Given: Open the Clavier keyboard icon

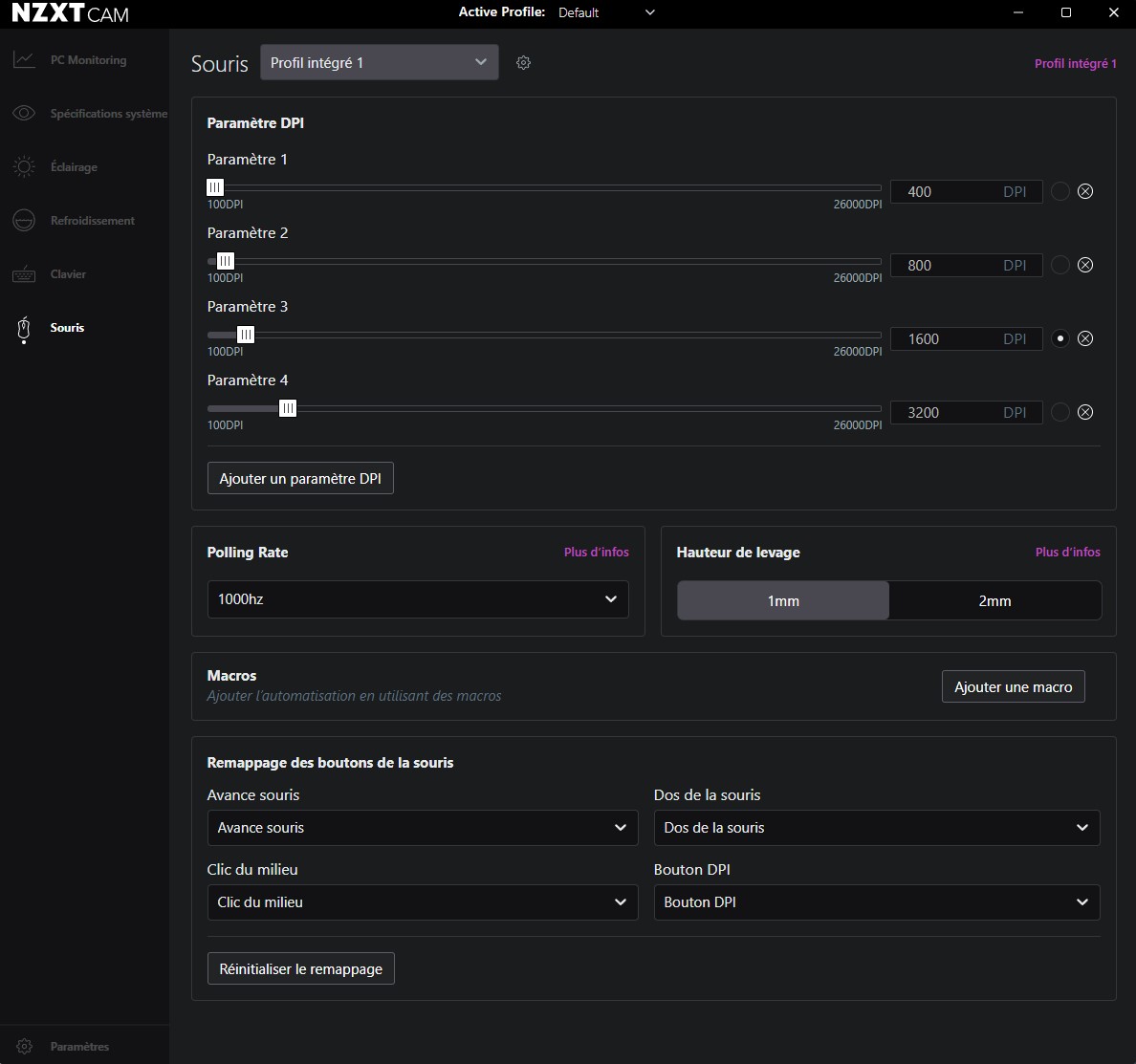Looking at the screenshot, I should click(x=24, y=274).
